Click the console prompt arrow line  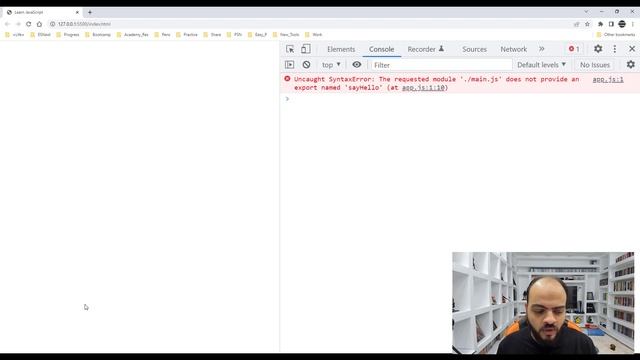click(460, 99)
